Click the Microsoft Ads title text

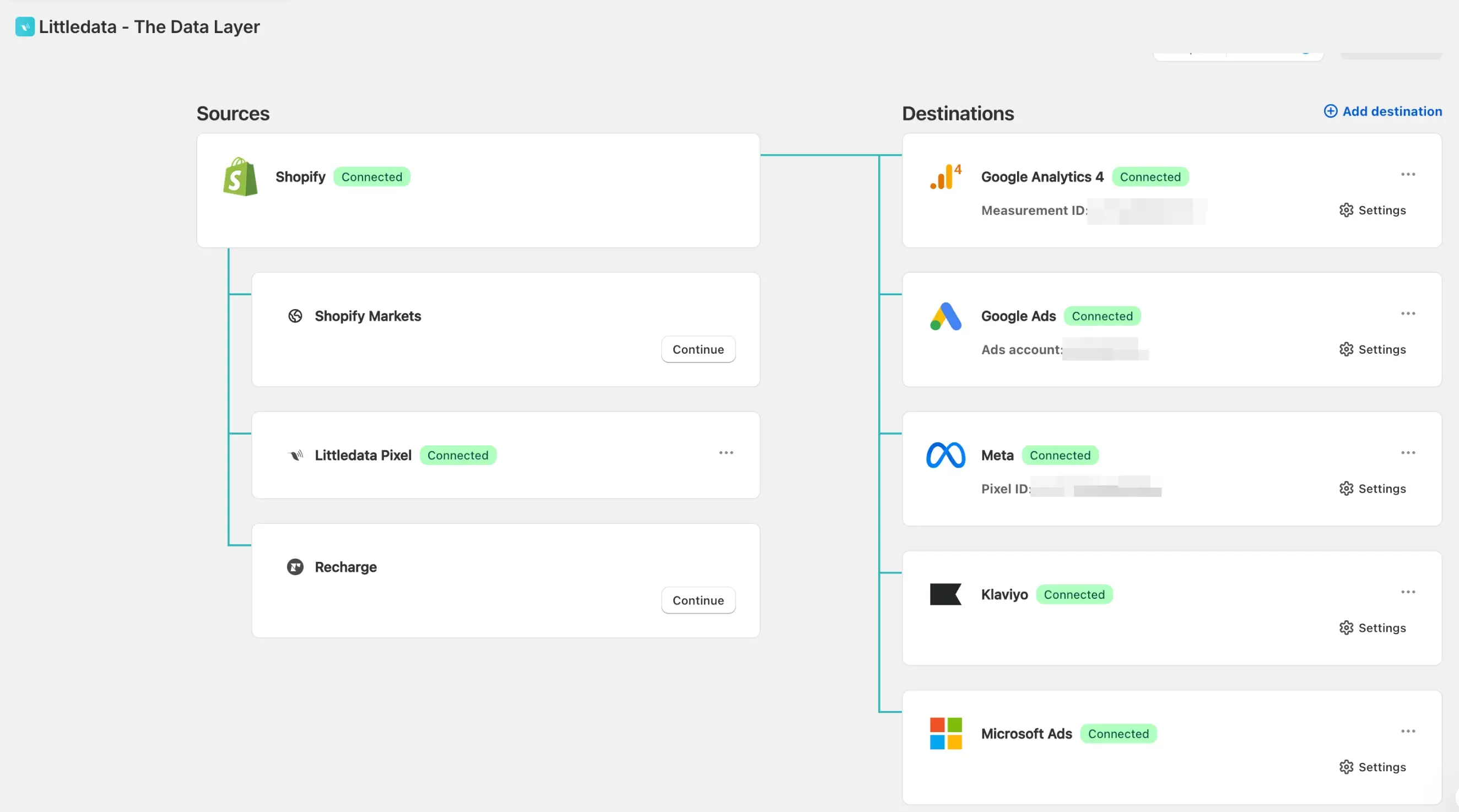tap(1026, 734)
